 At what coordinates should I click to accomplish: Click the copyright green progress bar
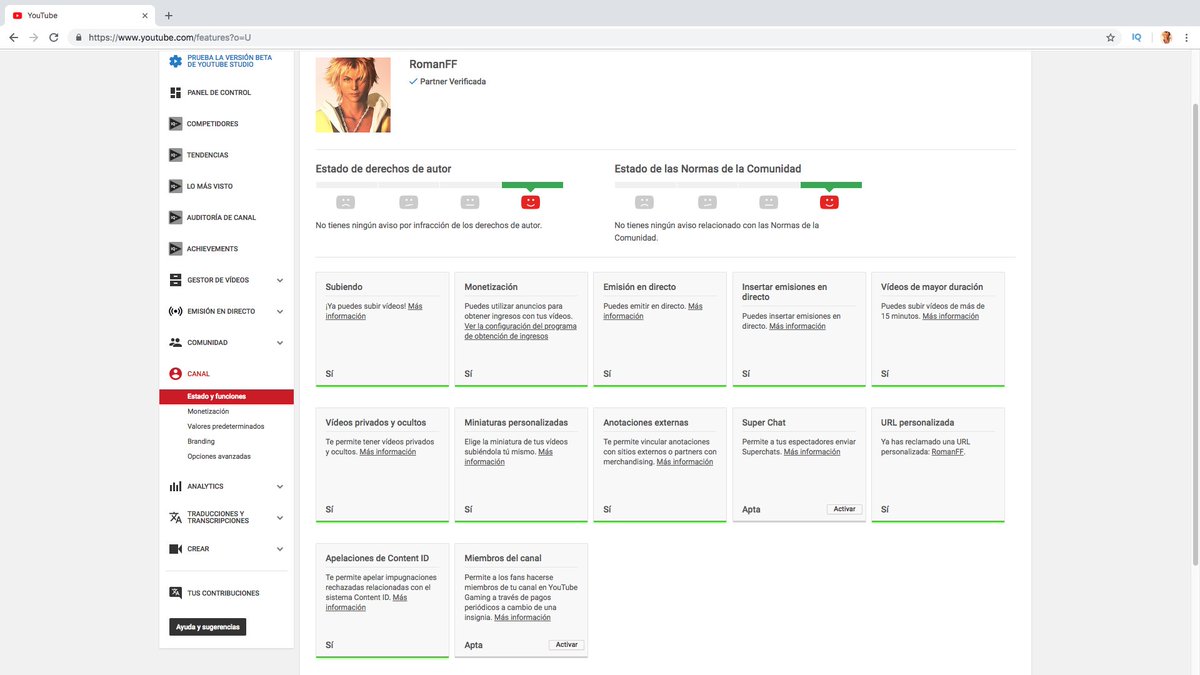[x=532, y=185]
